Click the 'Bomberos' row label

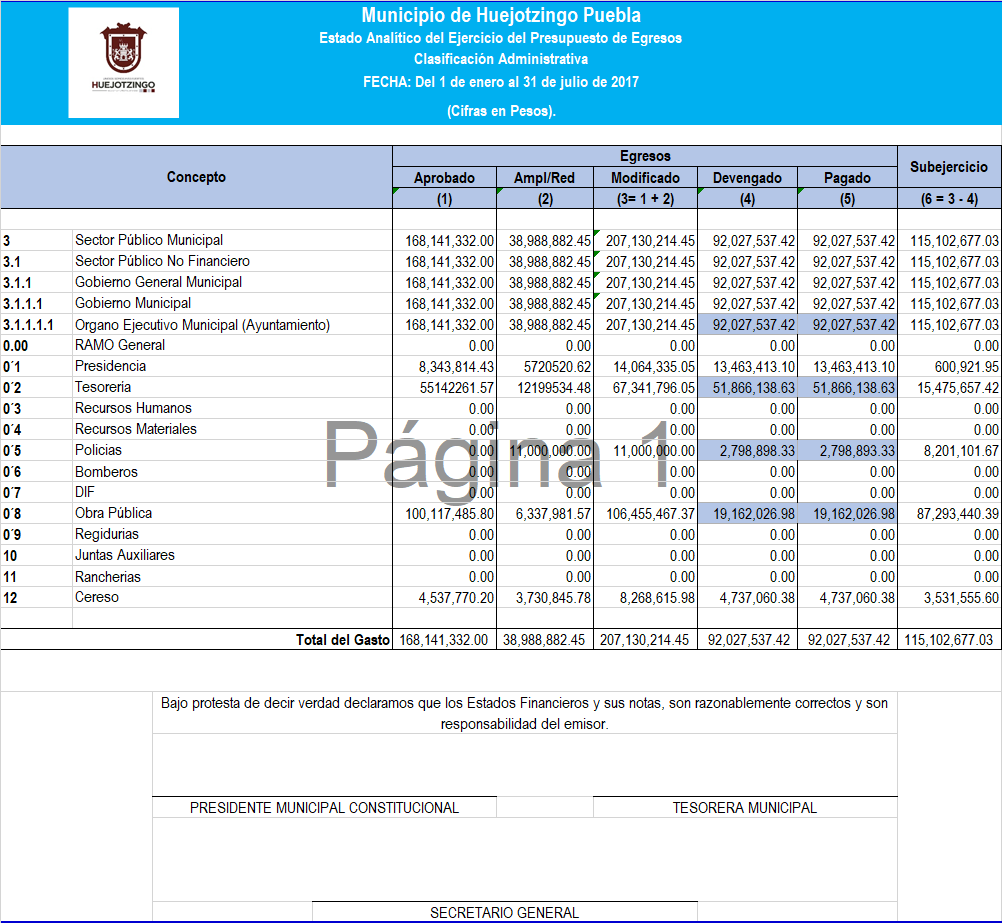[106, 472]
